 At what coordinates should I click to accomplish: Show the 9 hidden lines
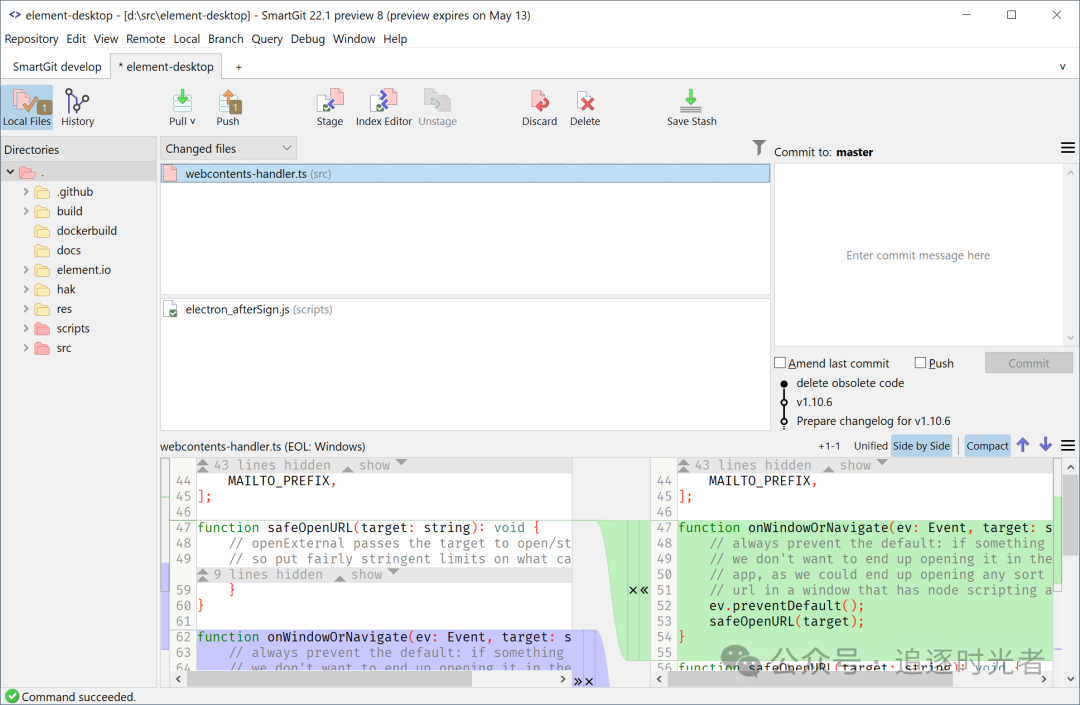click(x=367, y=575)
